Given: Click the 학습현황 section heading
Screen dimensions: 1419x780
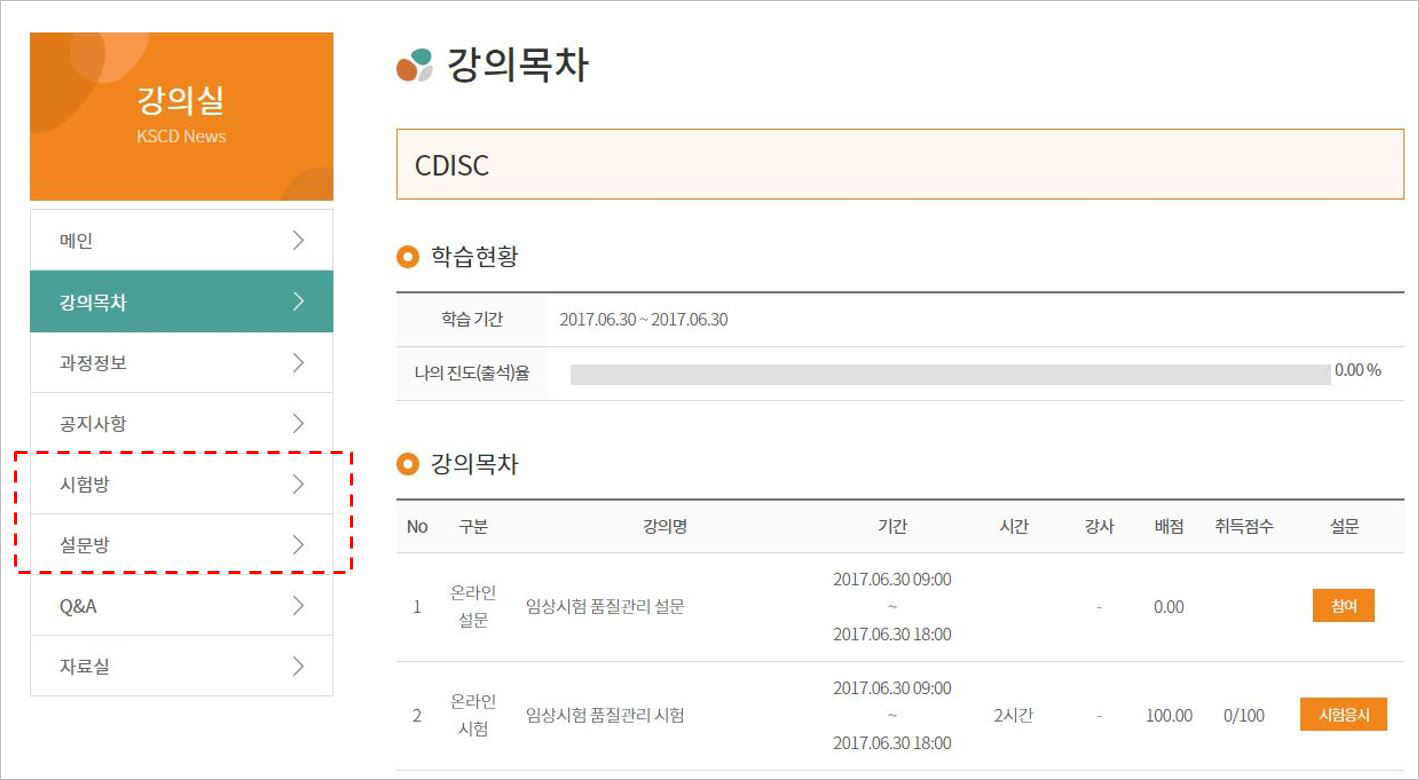Looking at the screenshot, I should coord(475,257).
